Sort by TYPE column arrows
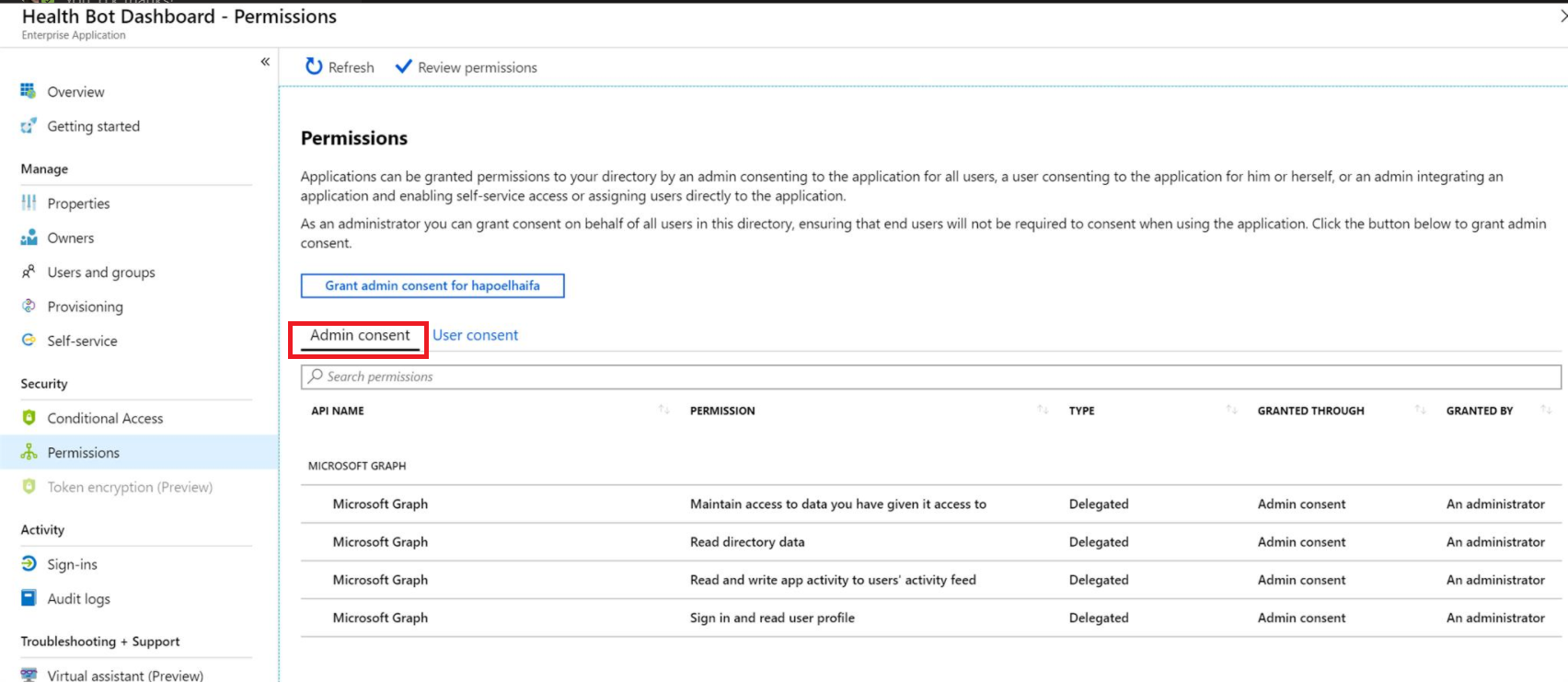1568x694 pixels. 1231,410
